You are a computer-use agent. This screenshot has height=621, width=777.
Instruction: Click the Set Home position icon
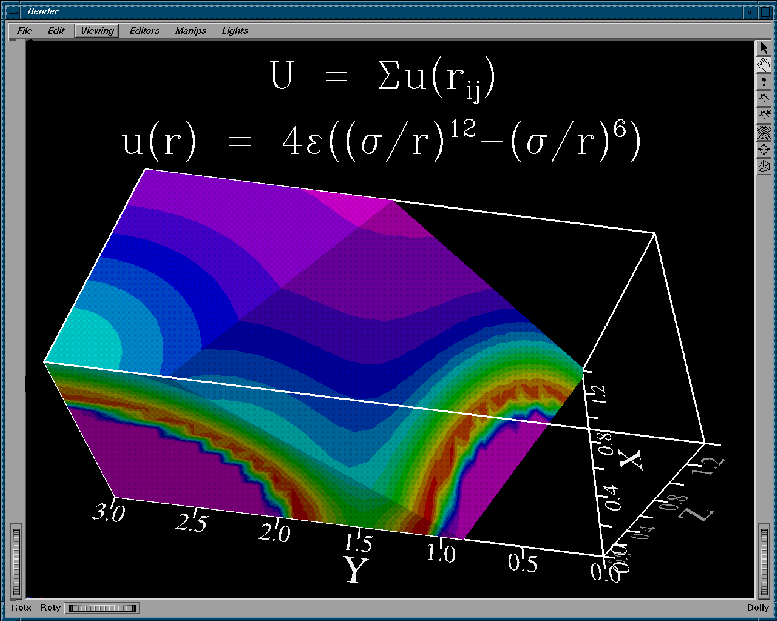[x=764, y=115]
